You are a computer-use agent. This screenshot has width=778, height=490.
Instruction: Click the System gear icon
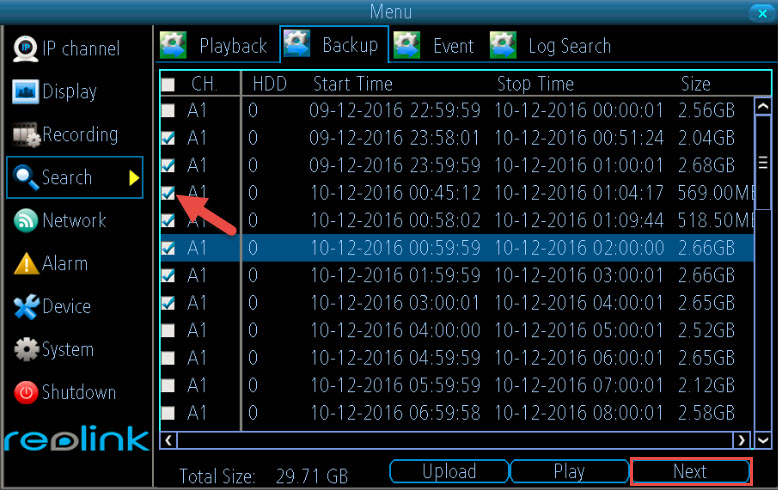click(x=26, y=349)
